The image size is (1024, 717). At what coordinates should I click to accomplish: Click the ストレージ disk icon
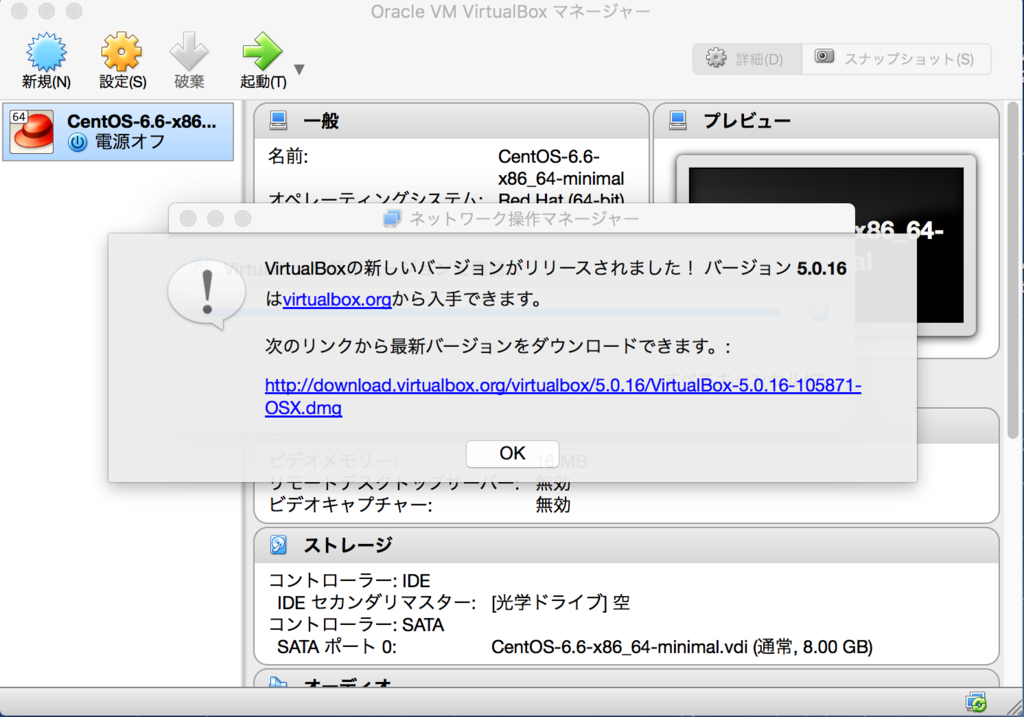click(279, 545)
